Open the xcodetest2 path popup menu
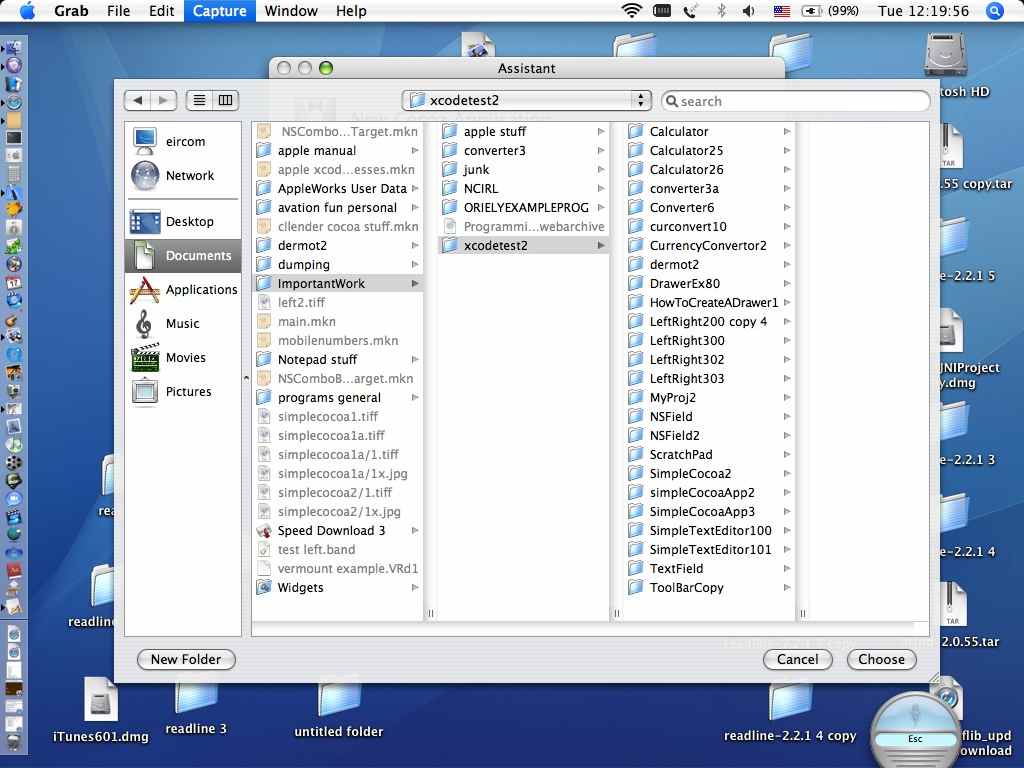1024x768 pixels. tap(526, 100)
